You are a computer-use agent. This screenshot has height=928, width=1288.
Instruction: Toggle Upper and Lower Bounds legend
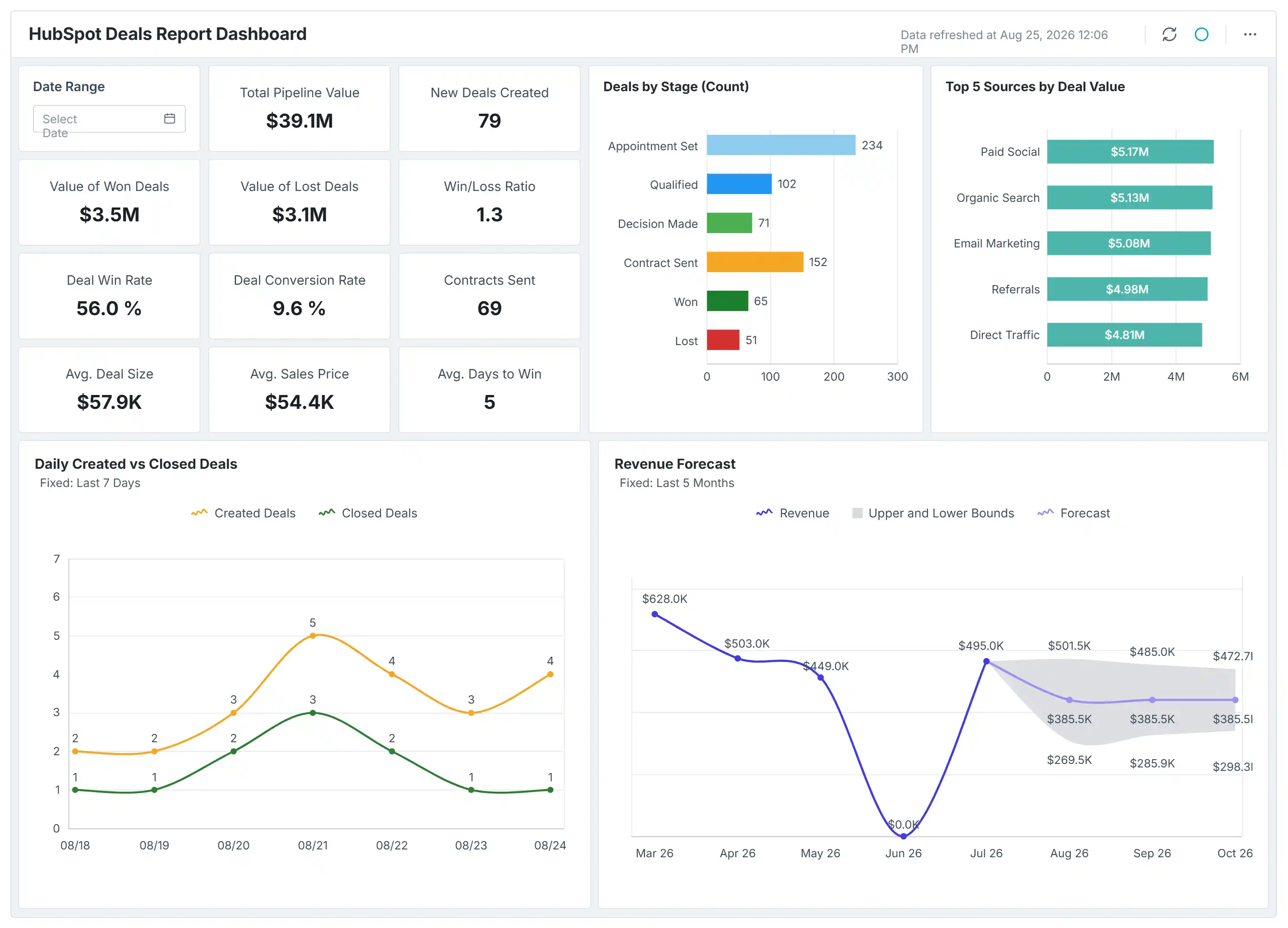click(933, 513)
